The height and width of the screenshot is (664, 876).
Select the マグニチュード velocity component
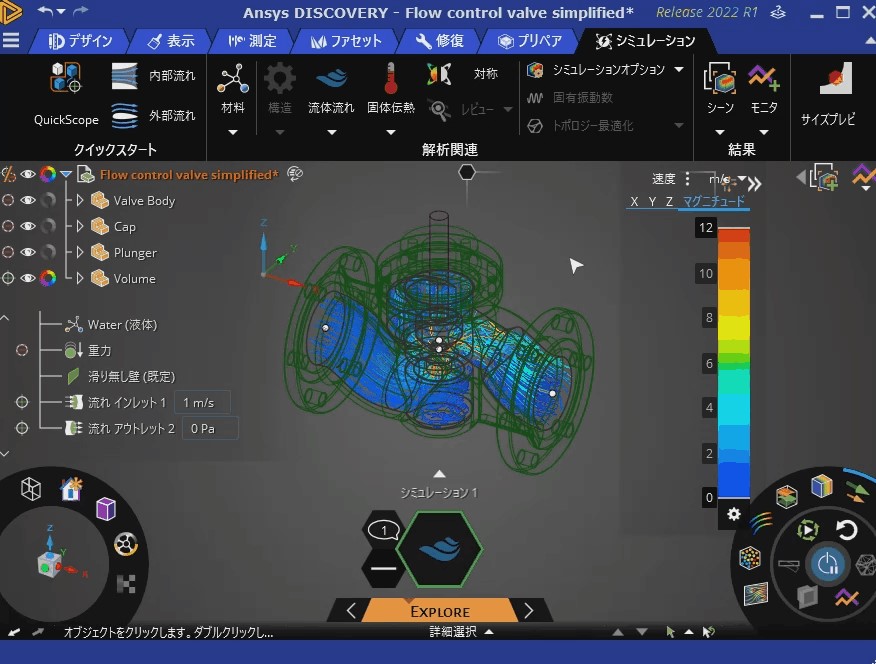[714, 201]
